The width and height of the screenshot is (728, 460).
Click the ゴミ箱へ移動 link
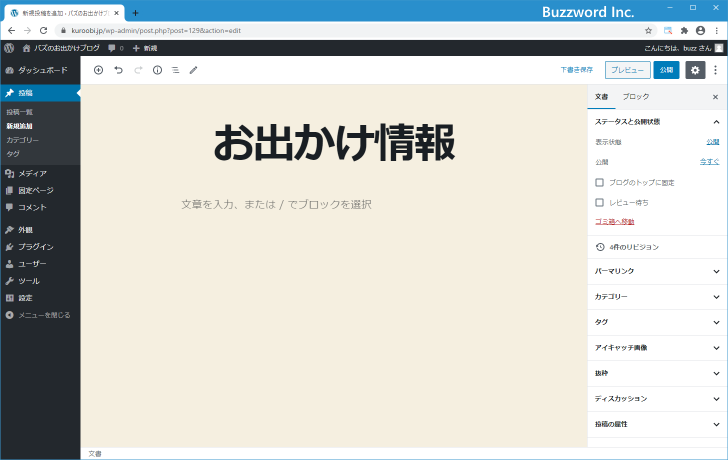[614, 221]
